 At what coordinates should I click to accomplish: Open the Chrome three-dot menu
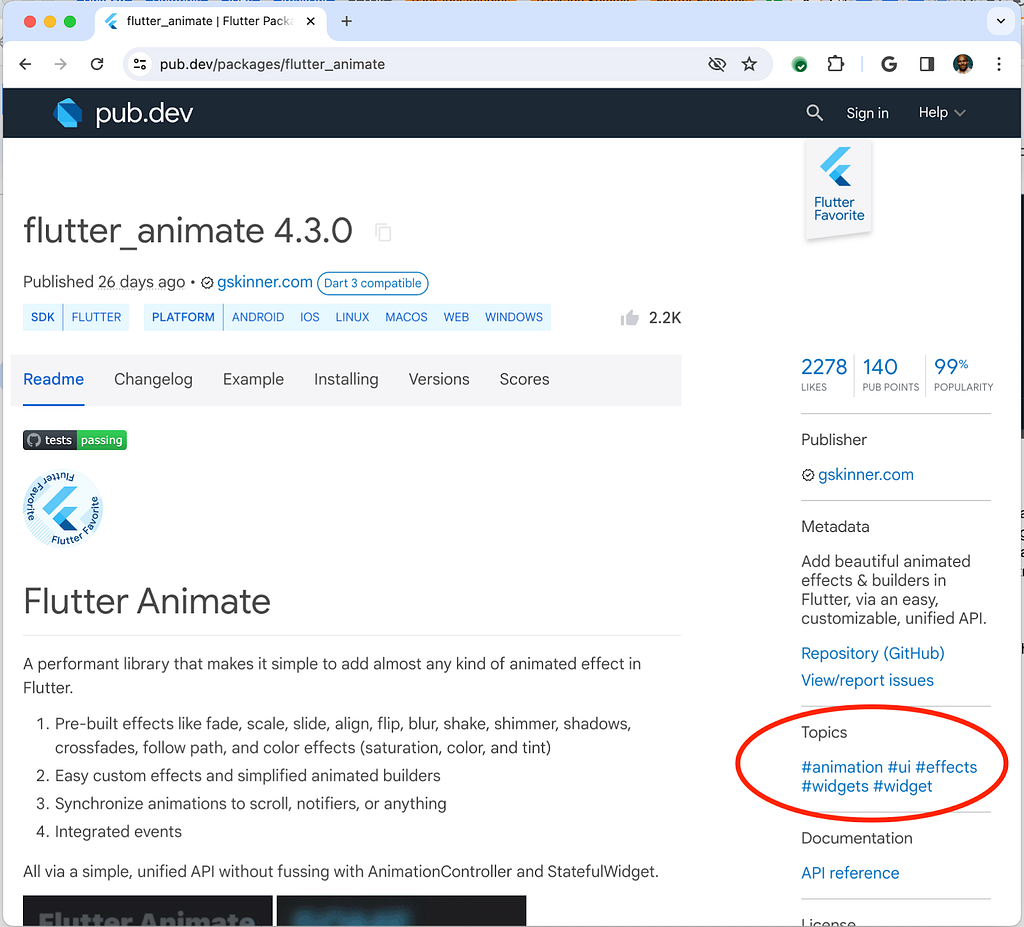999,64
